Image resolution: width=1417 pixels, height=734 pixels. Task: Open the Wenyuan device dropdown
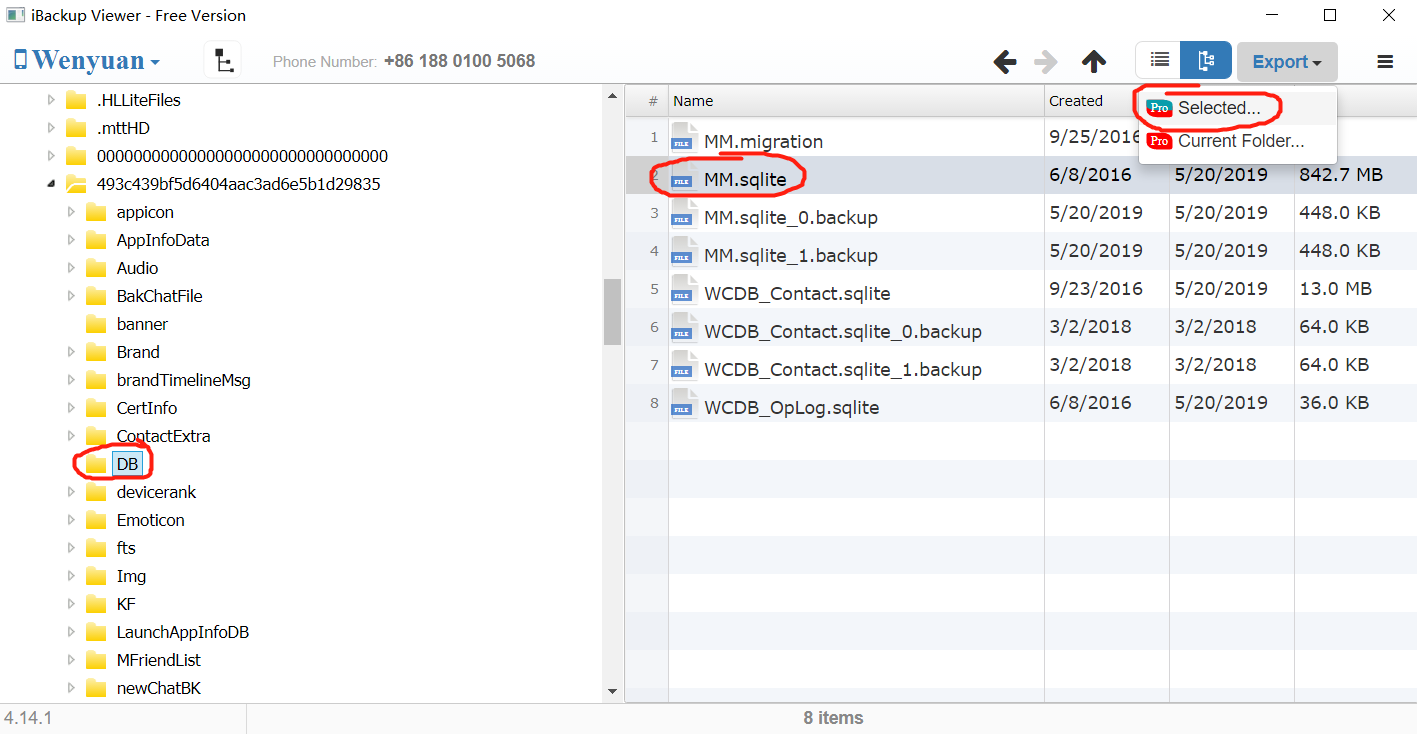point(87,61)
